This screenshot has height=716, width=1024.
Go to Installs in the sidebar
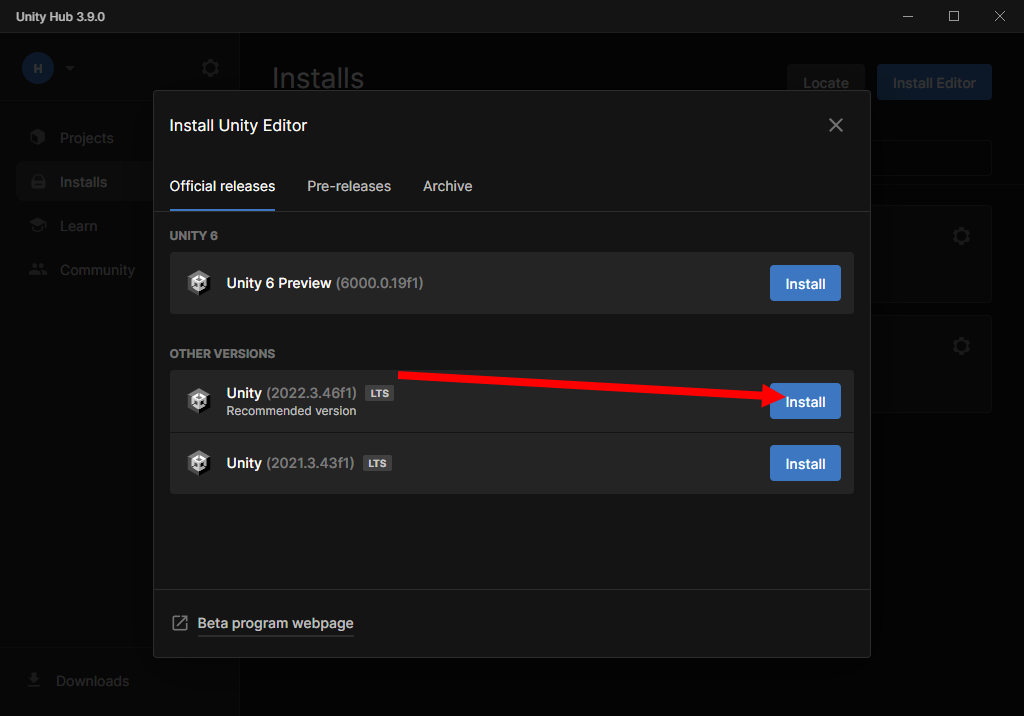coord(84,182)
